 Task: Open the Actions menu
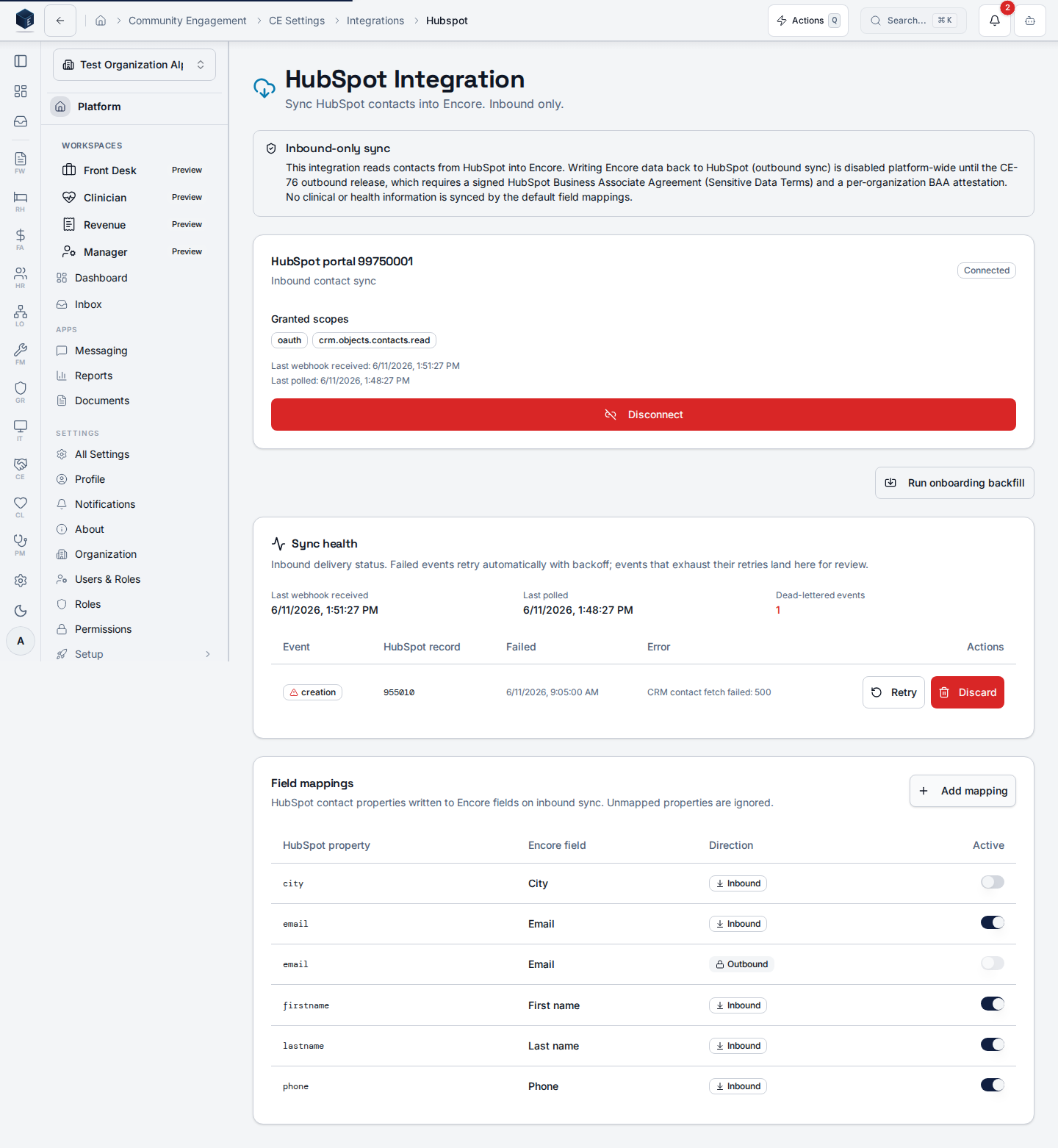pos(808,21)
